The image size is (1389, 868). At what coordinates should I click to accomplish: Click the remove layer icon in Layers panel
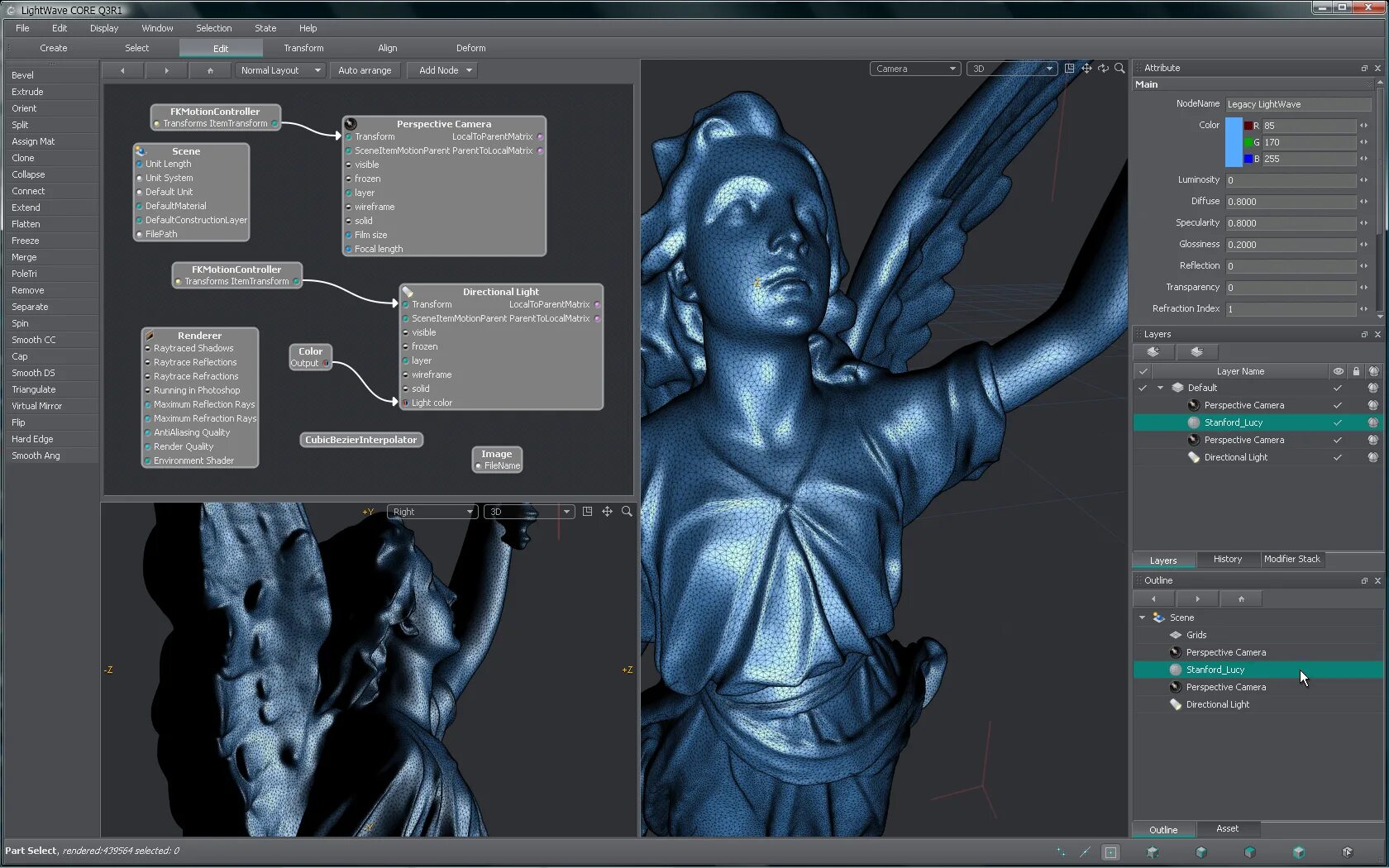(x=1196, y=352)
